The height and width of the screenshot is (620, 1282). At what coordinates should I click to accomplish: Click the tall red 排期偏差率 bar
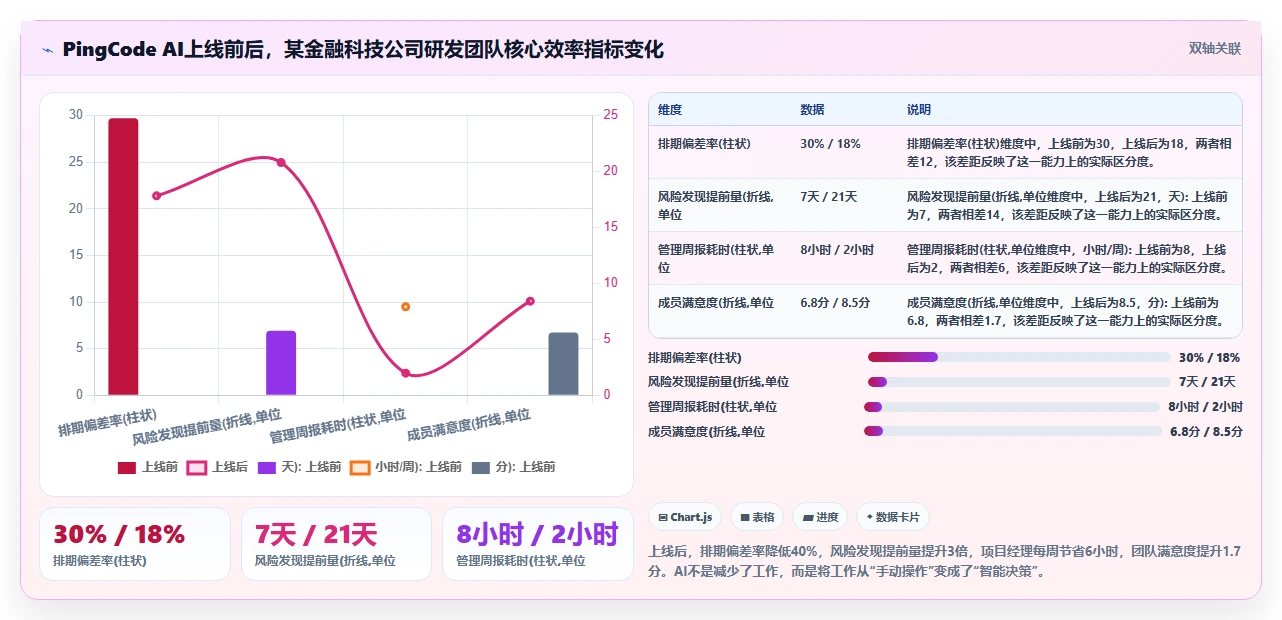(123, 257)
